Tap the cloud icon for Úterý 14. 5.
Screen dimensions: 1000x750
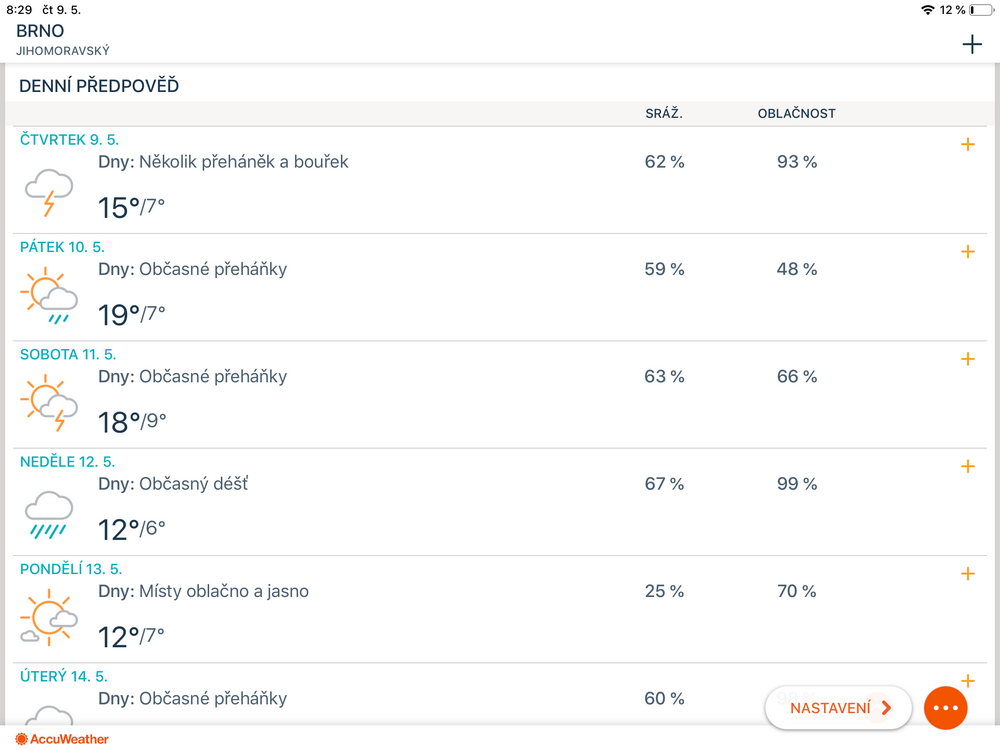pyautogui.click(x=49, y=714)
